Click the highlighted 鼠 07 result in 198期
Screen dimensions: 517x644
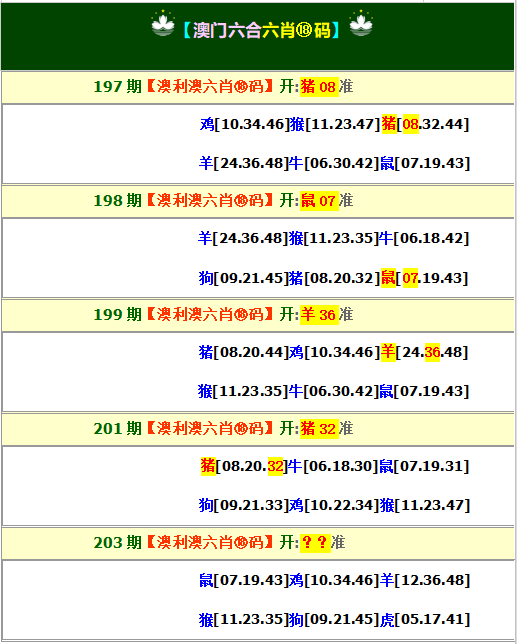tap(319, 201)
